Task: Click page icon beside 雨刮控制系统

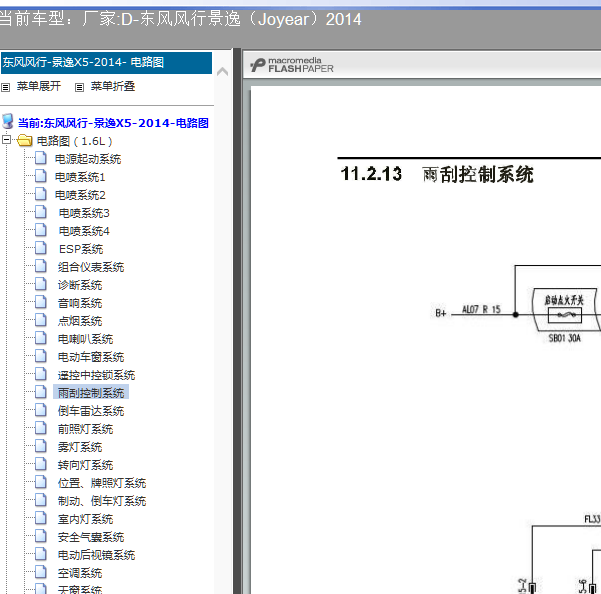Action: pyautogui.click(x=41, y=392)
